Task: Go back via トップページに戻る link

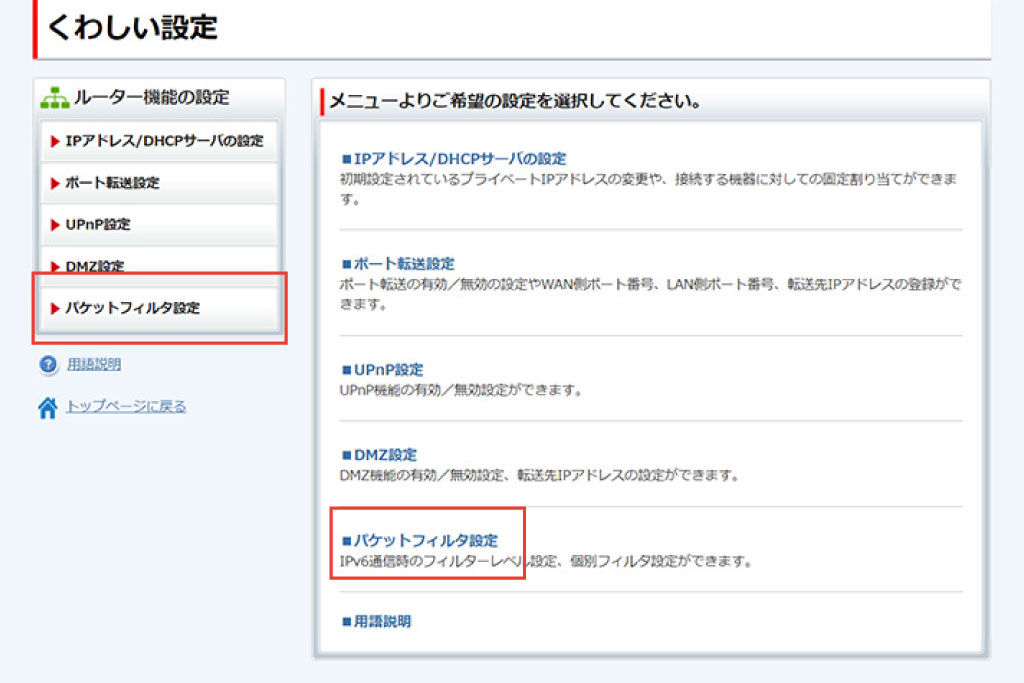Action: (x=126, y=407)
